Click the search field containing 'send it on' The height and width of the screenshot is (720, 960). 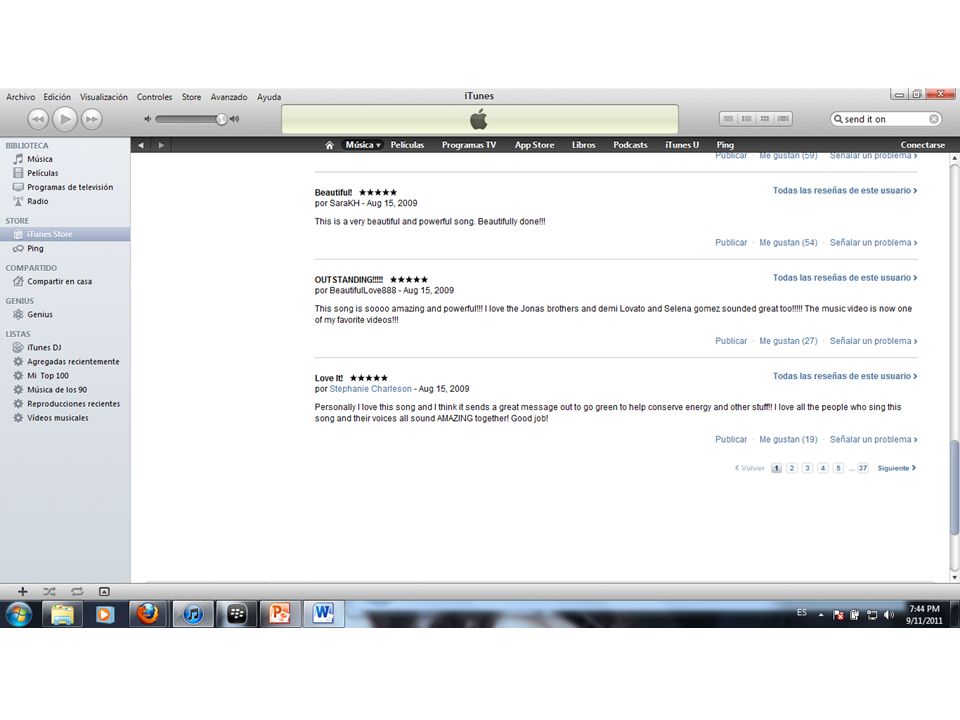pos(885,119)
